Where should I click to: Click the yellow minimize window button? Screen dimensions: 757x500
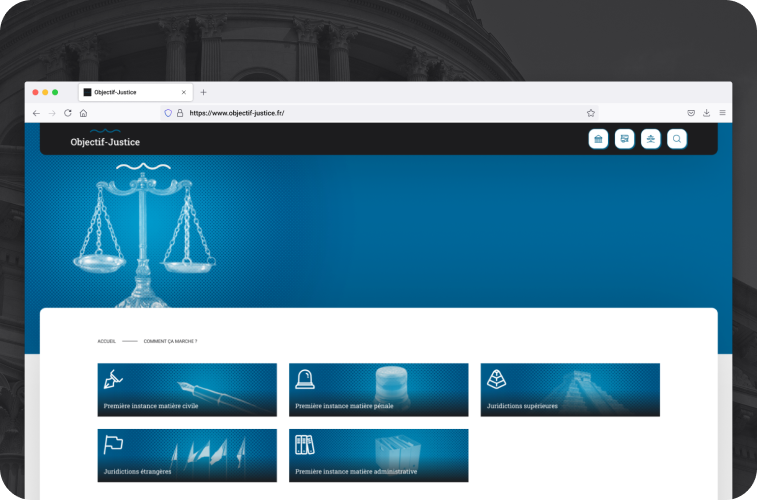tap(45, 92)
